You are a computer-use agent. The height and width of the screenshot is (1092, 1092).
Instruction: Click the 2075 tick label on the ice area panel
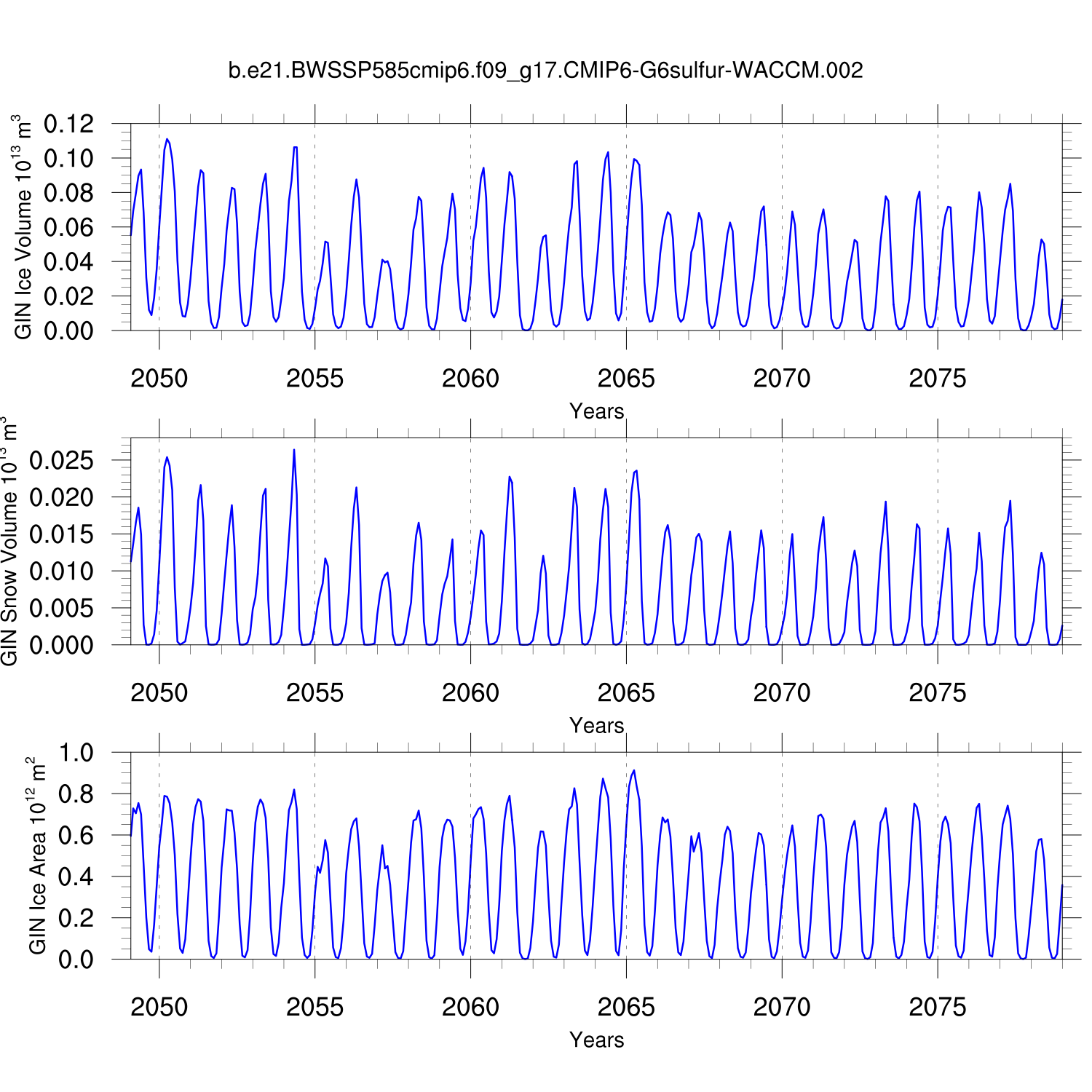pos(937,1008)
